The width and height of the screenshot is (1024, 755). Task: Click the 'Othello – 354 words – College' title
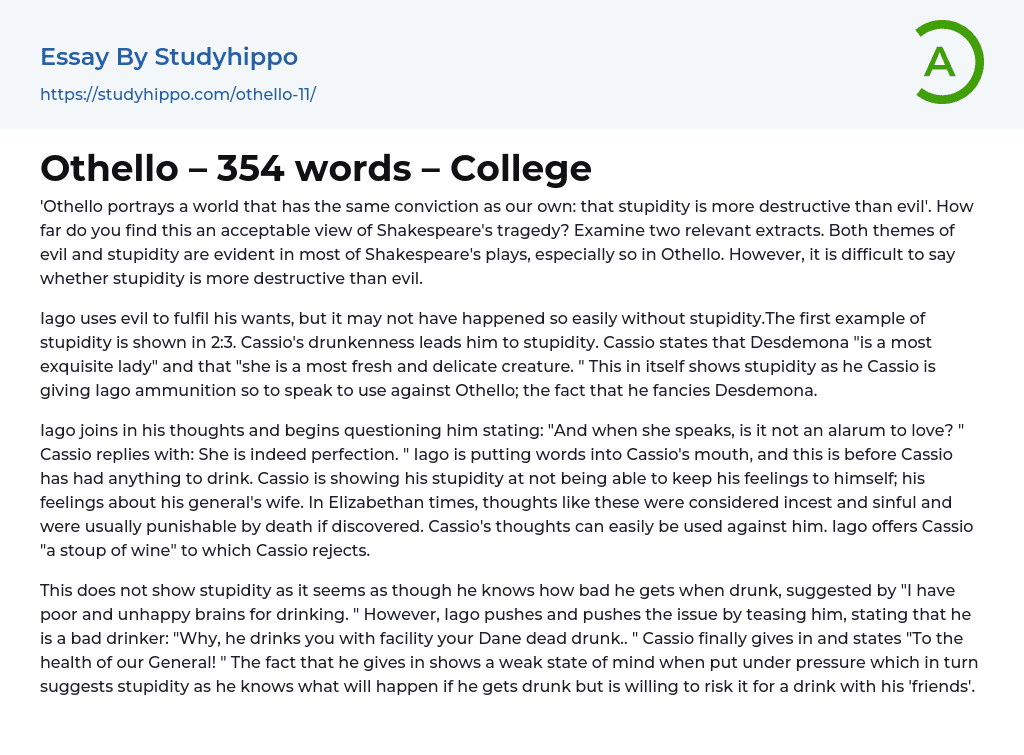[316, 168]
